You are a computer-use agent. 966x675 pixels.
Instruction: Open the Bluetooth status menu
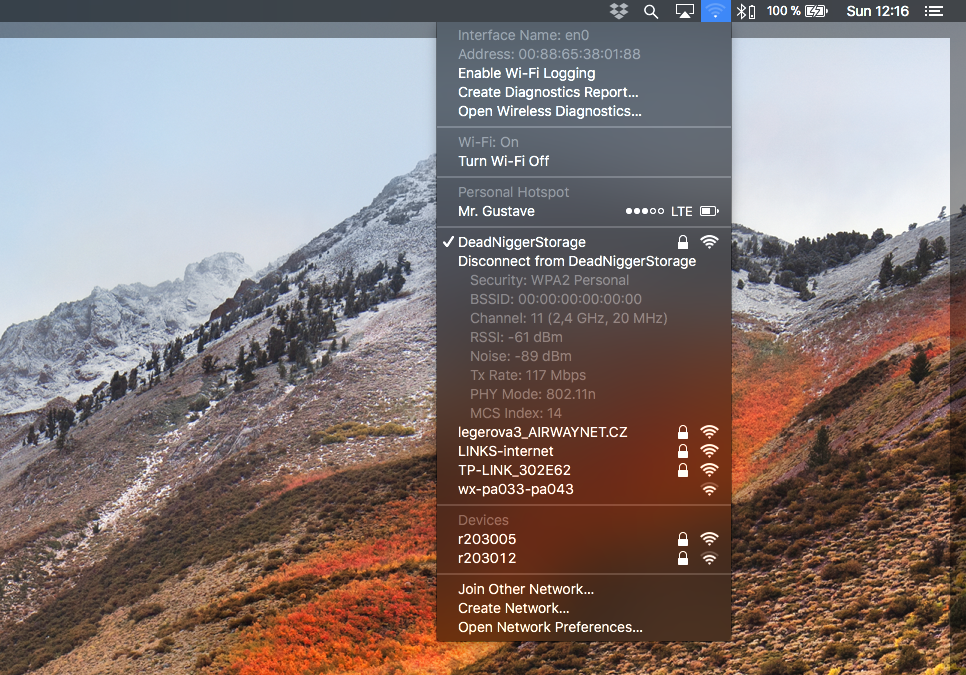coord(739,11)
